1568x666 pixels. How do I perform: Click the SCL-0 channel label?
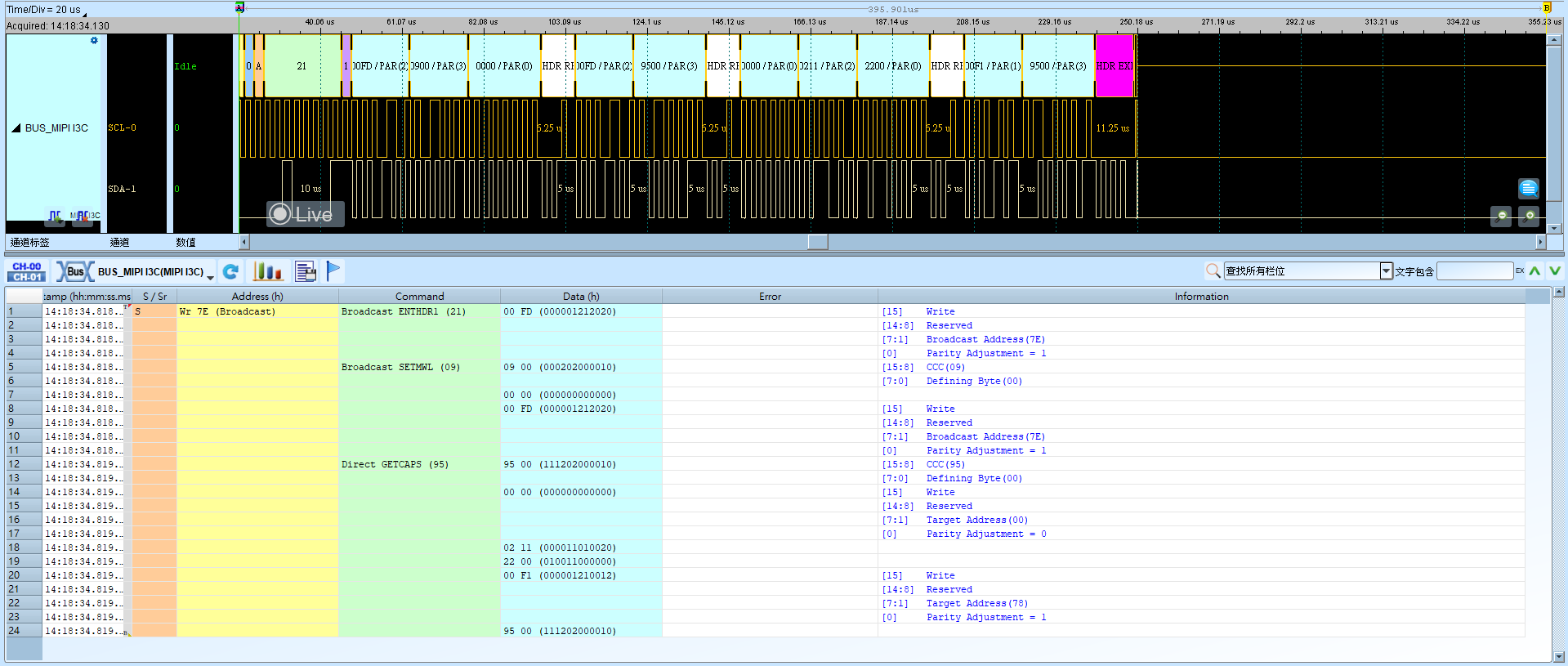point(123,127)
